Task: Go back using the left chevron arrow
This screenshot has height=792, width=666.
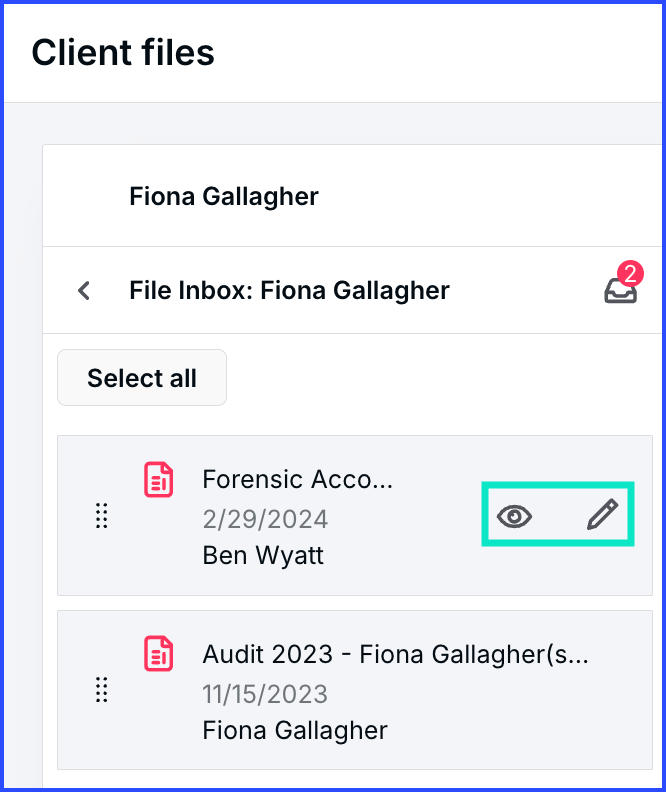Action: coord(84,290)
